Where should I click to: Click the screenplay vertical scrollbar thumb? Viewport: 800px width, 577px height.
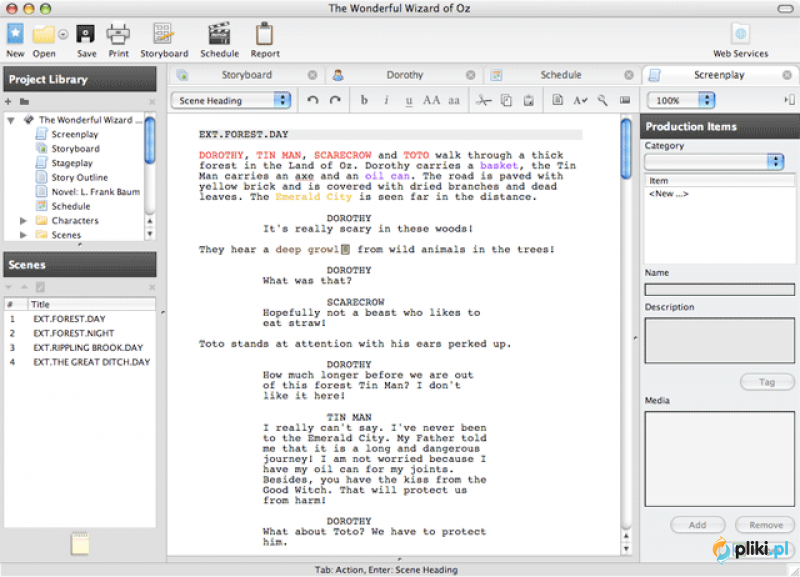pos(626,148)
